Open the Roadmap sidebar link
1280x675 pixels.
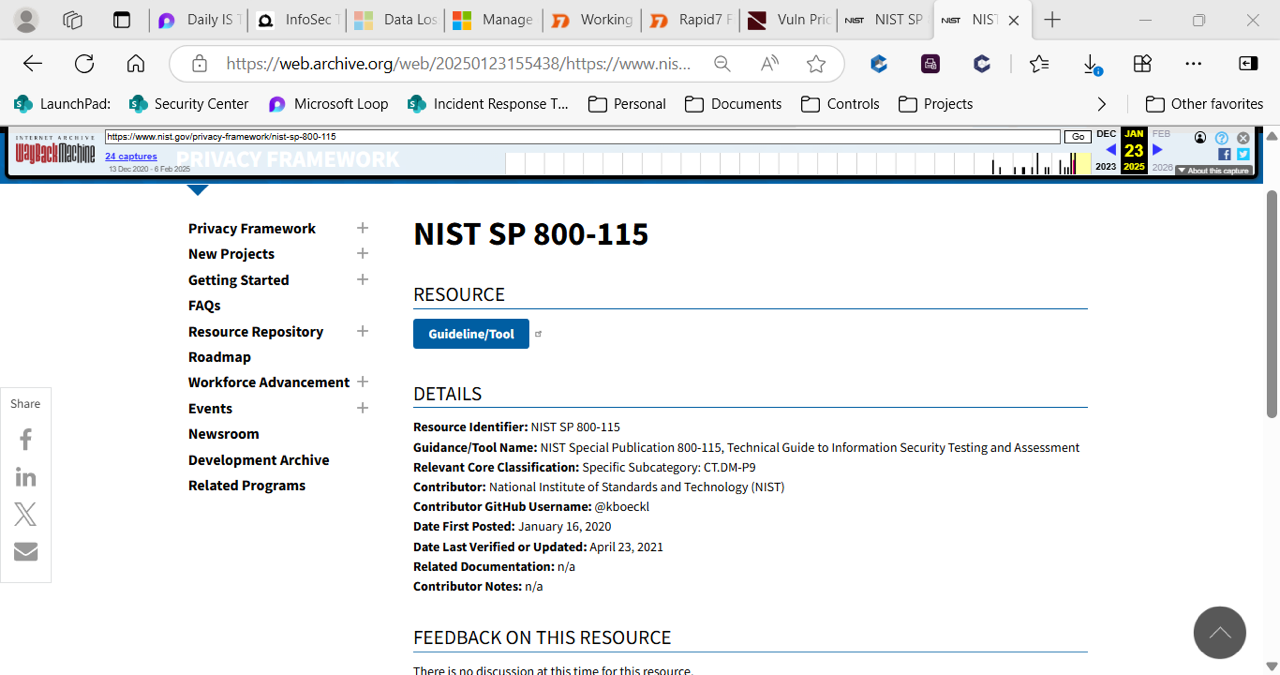click(219, 357)
